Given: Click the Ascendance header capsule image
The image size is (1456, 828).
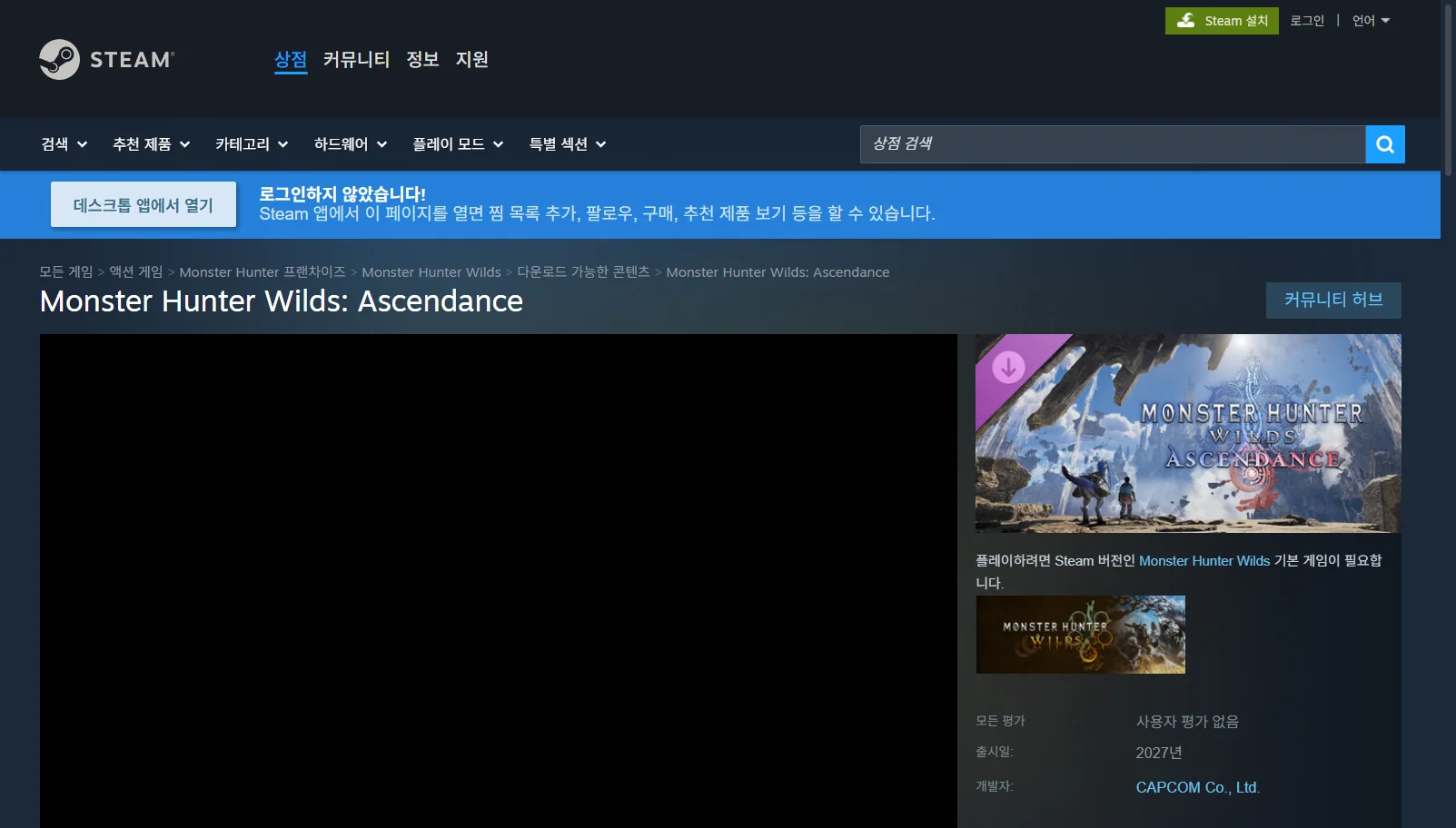Looking at the screenshot, I should [x=1188, y=433].
